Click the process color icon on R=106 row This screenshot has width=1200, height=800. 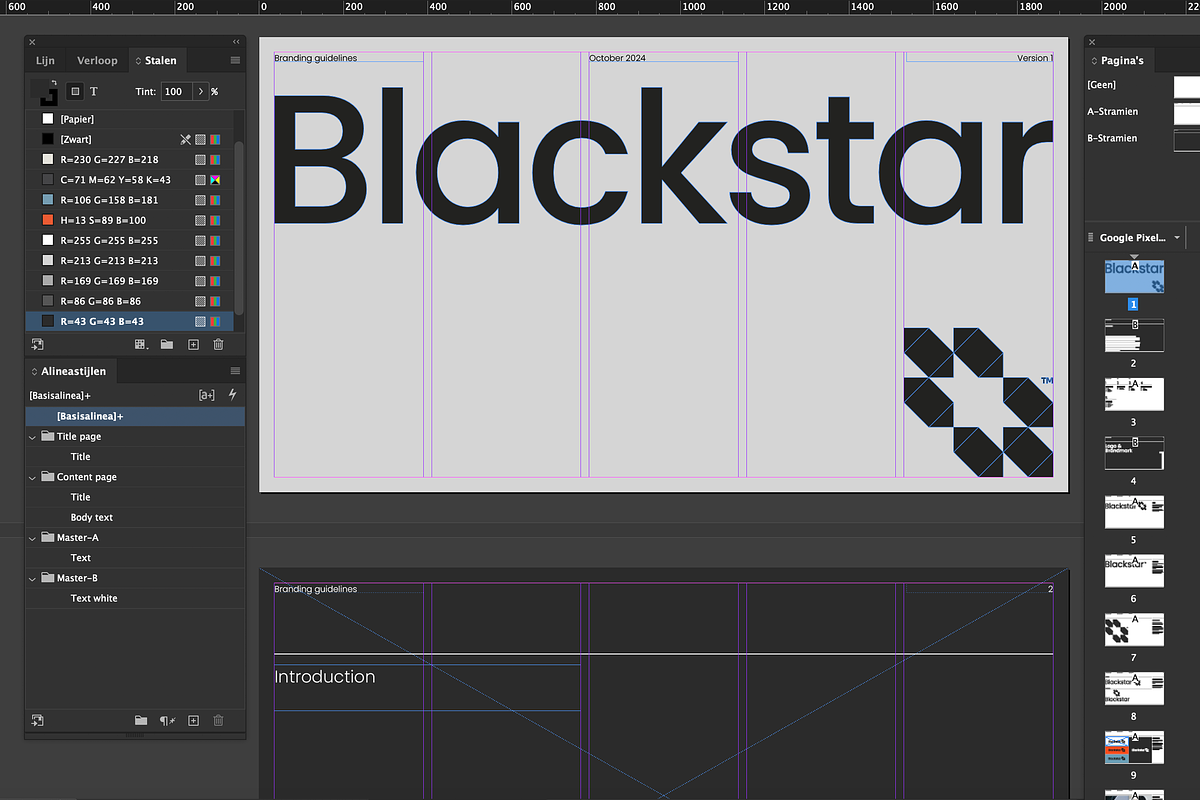click(200, 200)
